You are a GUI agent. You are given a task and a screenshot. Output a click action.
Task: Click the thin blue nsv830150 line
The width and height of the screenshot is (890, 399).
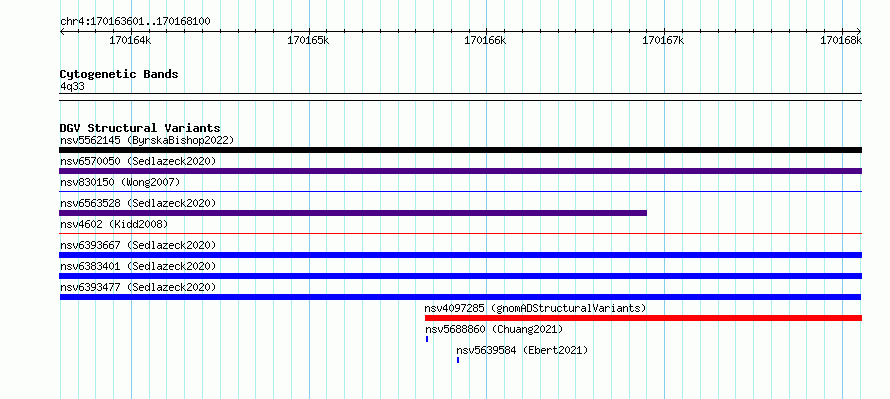(x=460, y=191)
